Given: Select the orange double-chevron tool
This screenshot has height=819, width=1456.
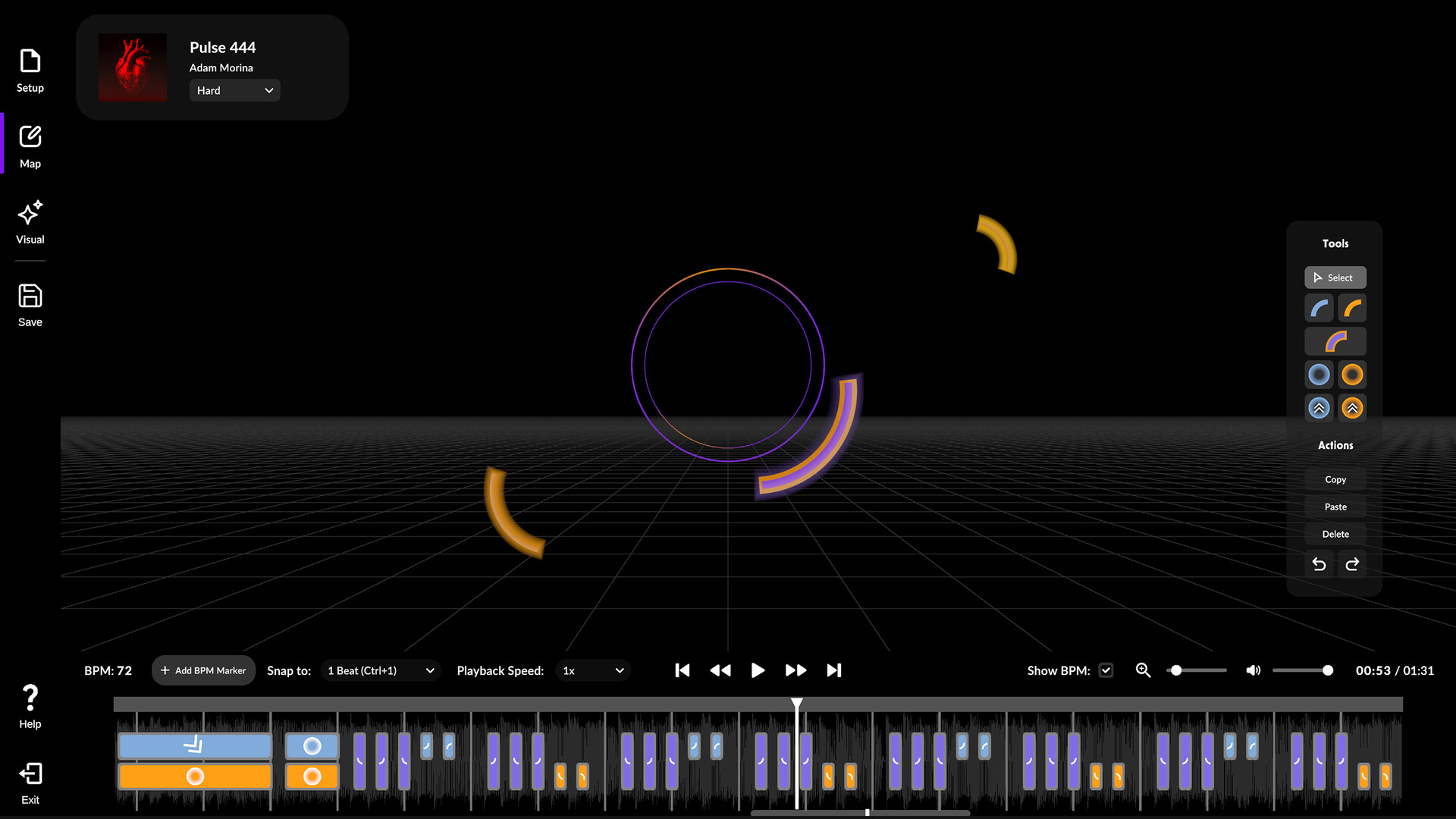Looking at the screenshot, I should tap(1352, 408).
